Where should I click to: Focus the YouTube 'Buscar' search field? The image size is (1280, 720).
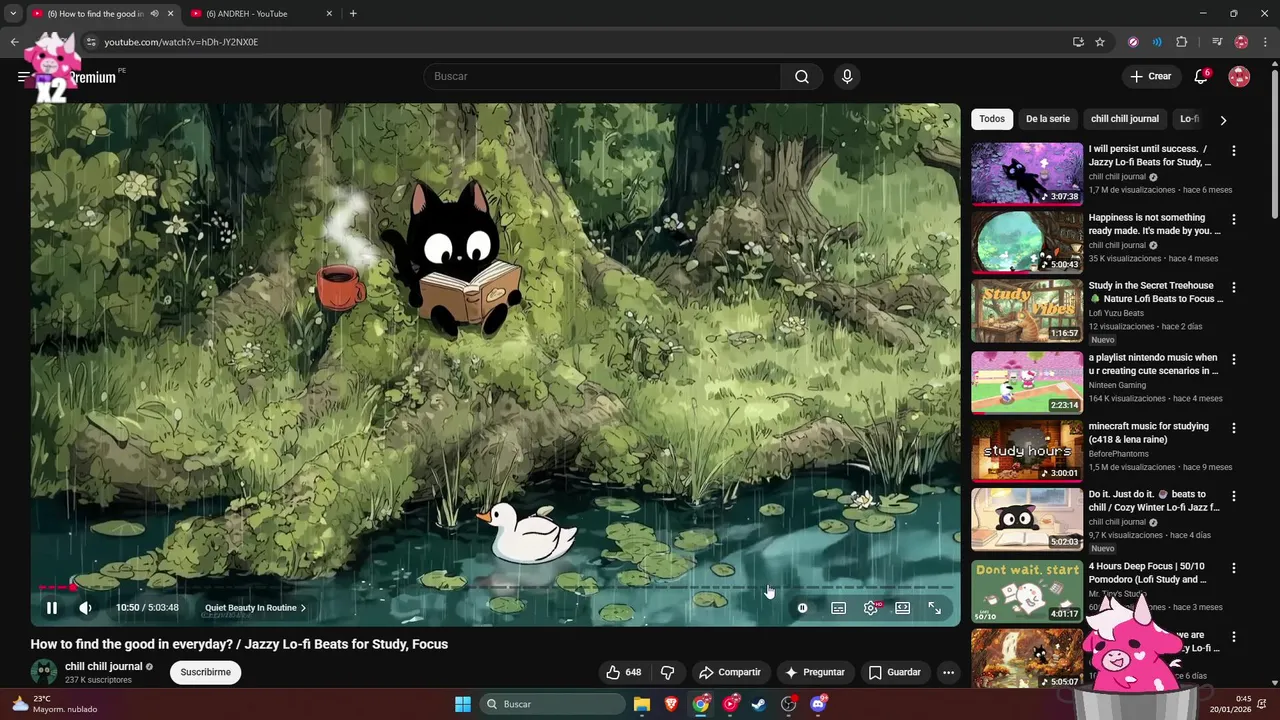tap(603, 76)
